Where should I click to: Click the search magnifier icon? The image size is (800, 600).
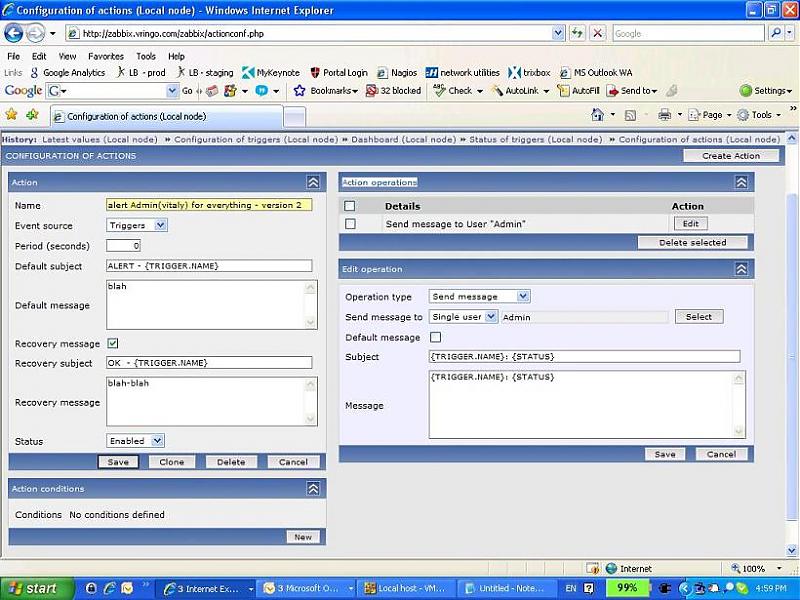(777, 33)
